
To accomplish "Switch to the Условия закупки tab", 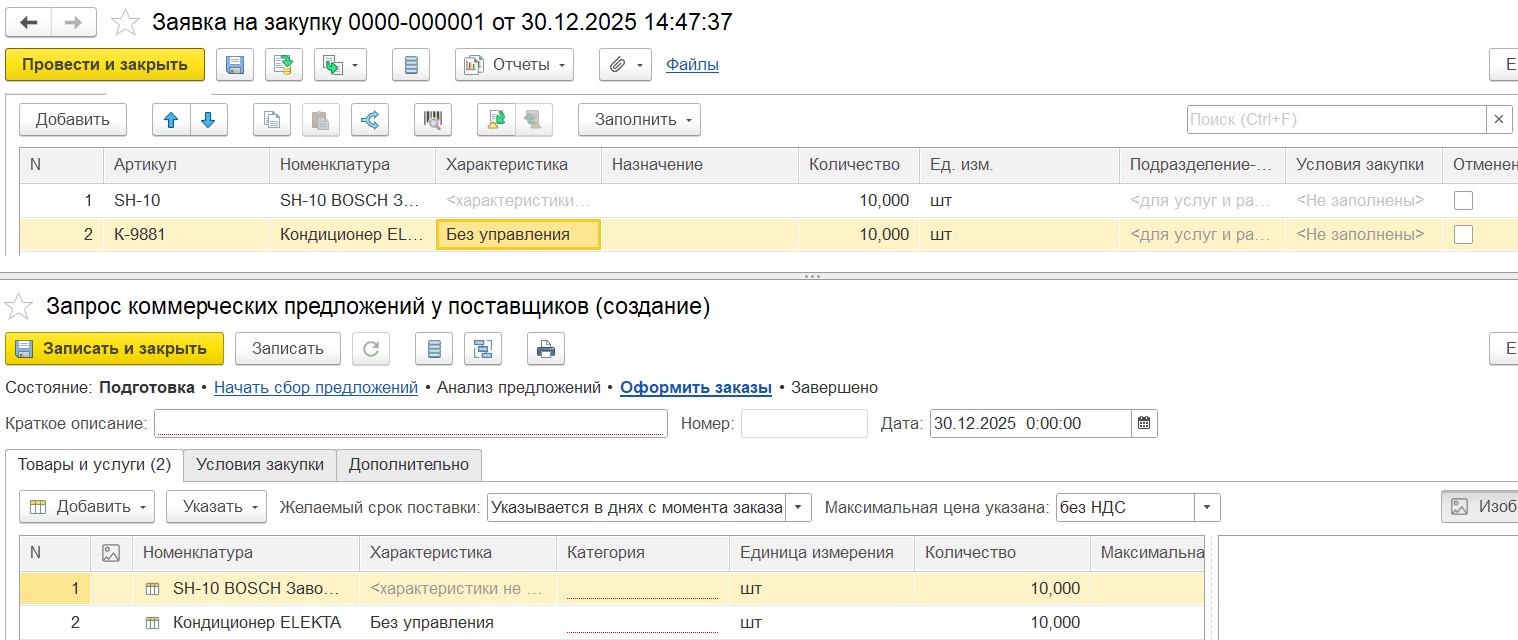I will pos(259,464).
